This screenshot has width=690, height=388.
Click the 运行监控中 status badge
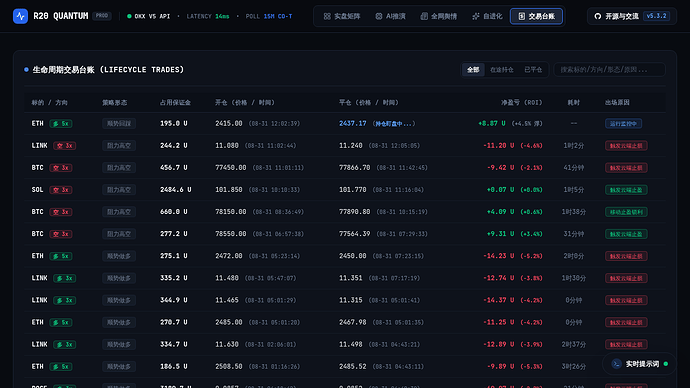[x=623, y=124]
